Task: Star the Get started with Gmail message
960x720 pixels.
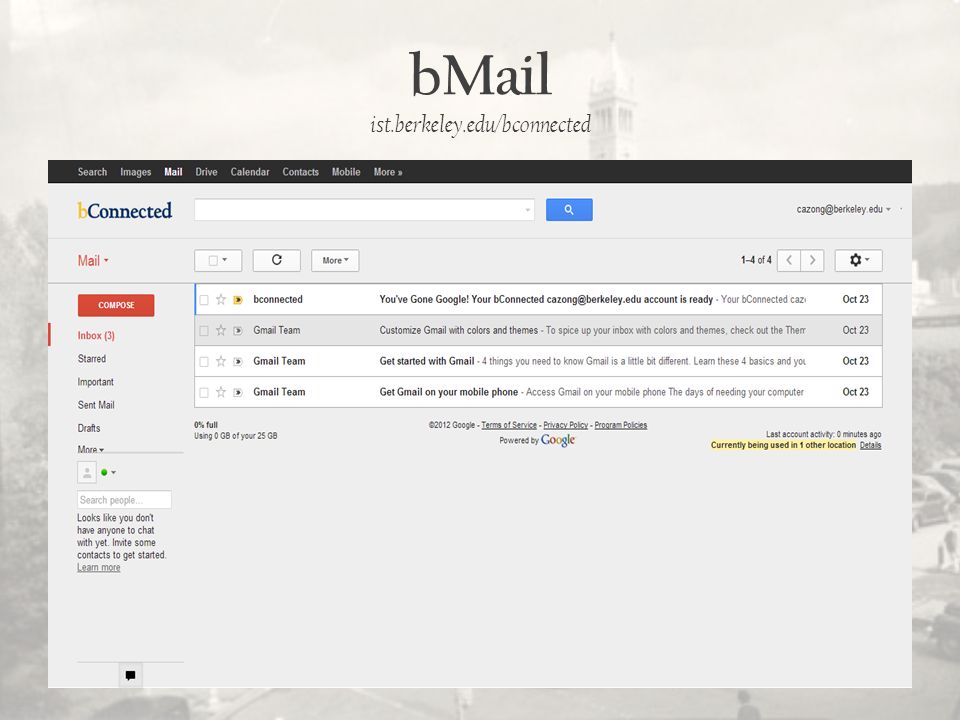Action: click(x=221, y=361)
